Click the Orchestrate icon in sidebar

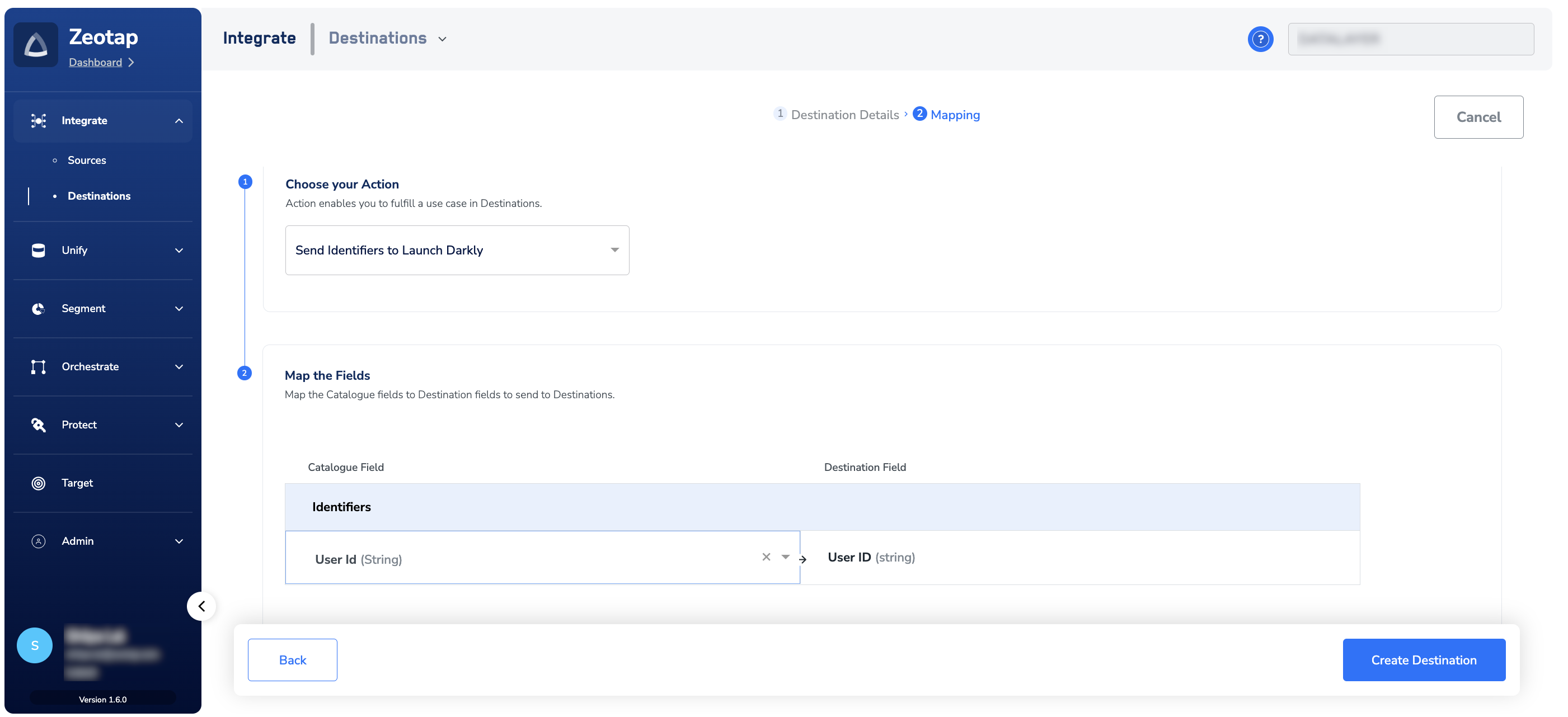39,367
